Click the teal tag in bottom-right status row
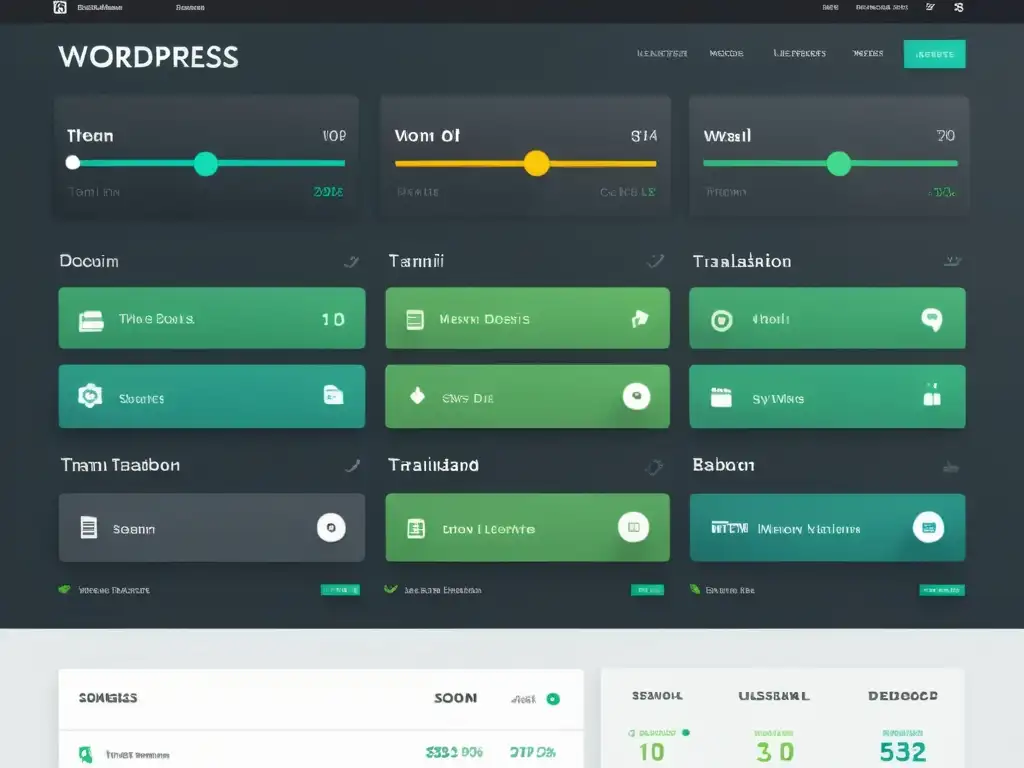 (942, 590)
